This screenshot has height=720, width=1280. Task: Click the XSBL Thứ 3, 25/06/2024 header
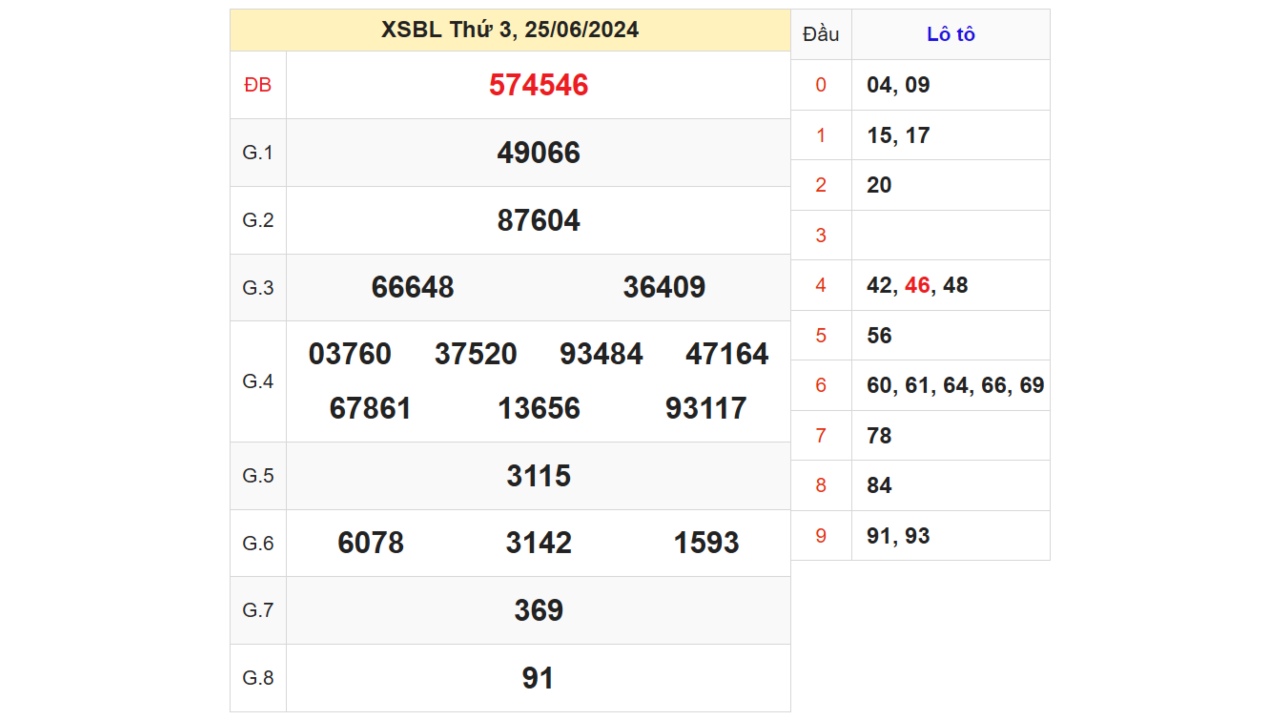coord(510,30)
